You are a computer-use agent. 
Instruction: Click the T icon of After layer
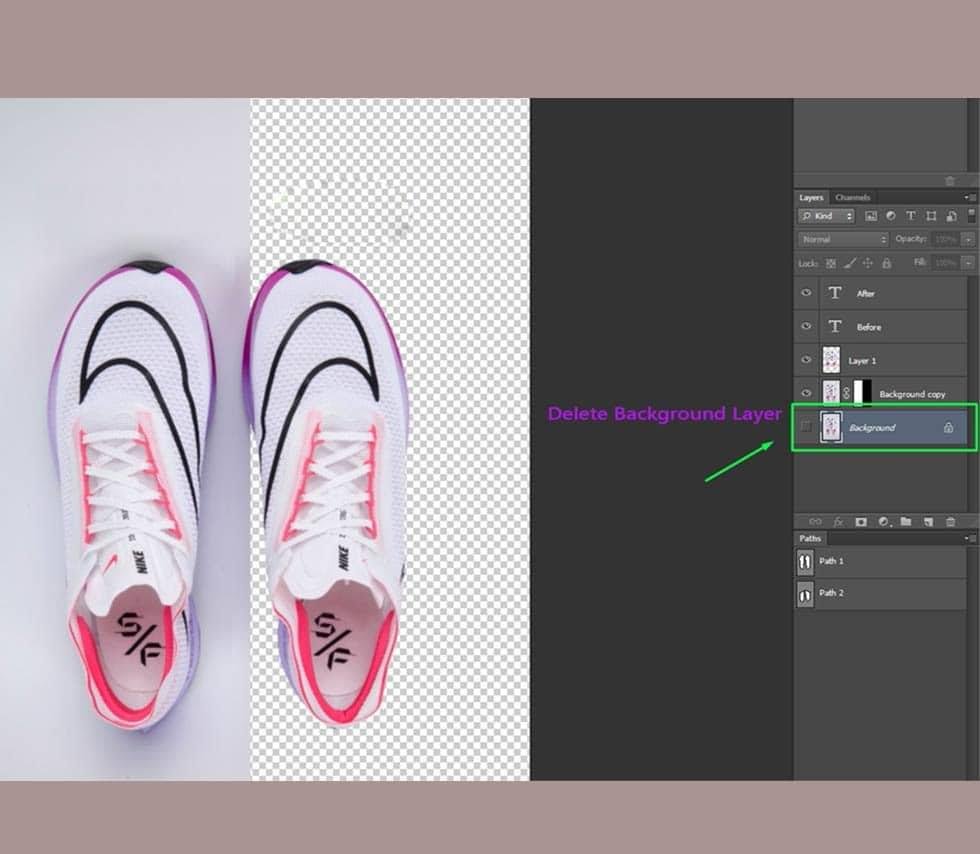[x=834, y=293]
